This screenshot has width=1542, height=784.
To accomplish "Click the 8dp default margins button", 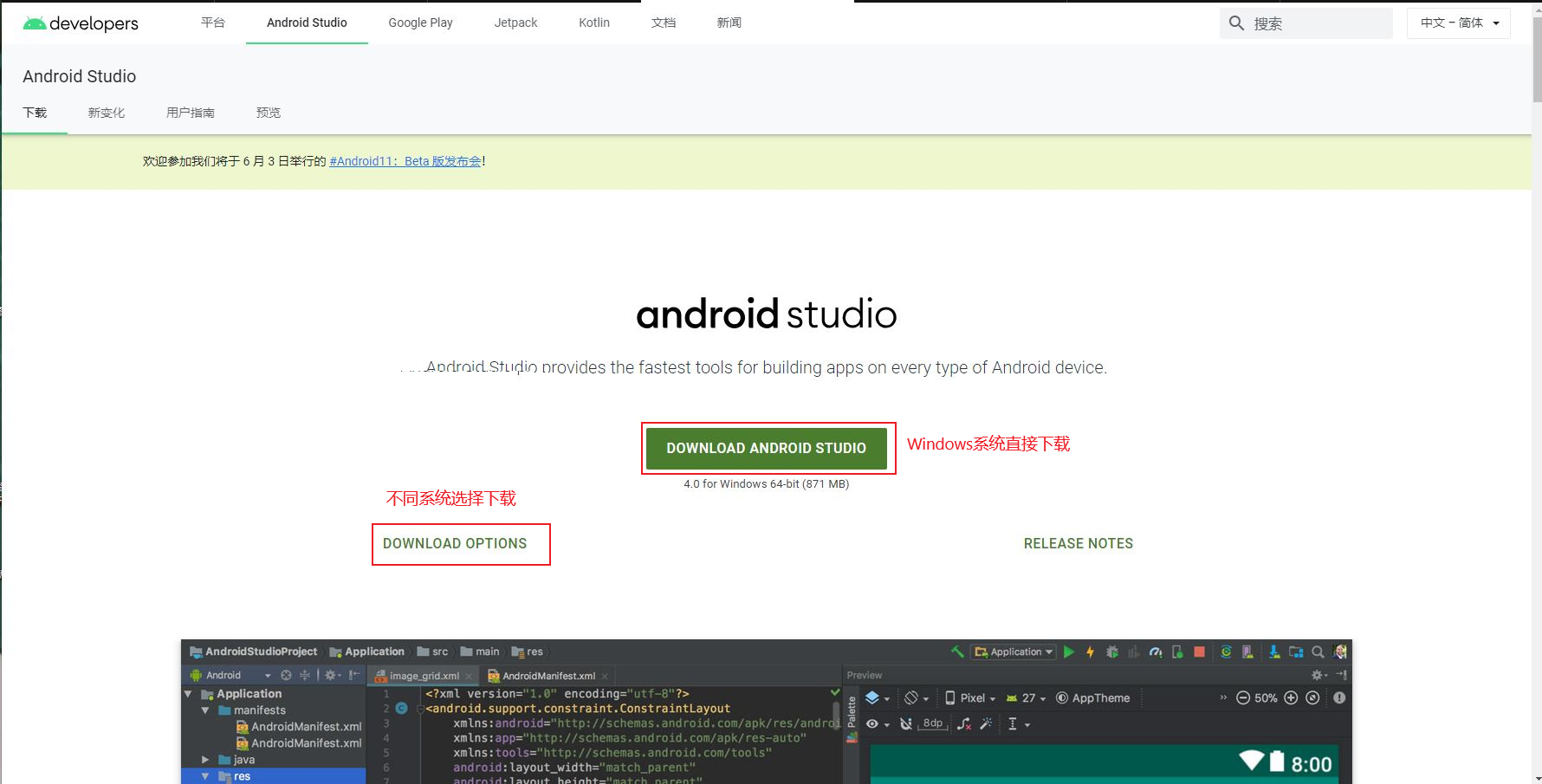I will pos(933,723).
